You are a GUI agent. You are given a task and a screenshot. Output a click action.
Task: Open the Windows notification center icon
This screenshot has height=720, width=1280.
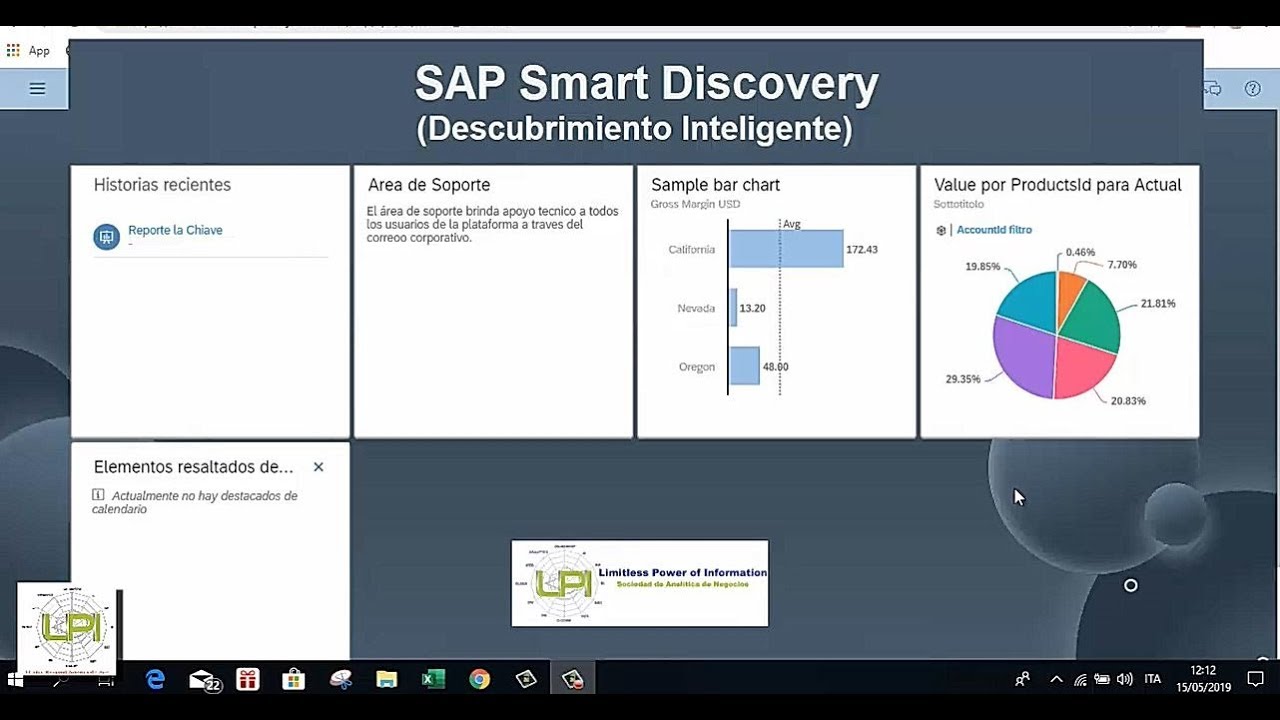click(x=1256, y=679)
